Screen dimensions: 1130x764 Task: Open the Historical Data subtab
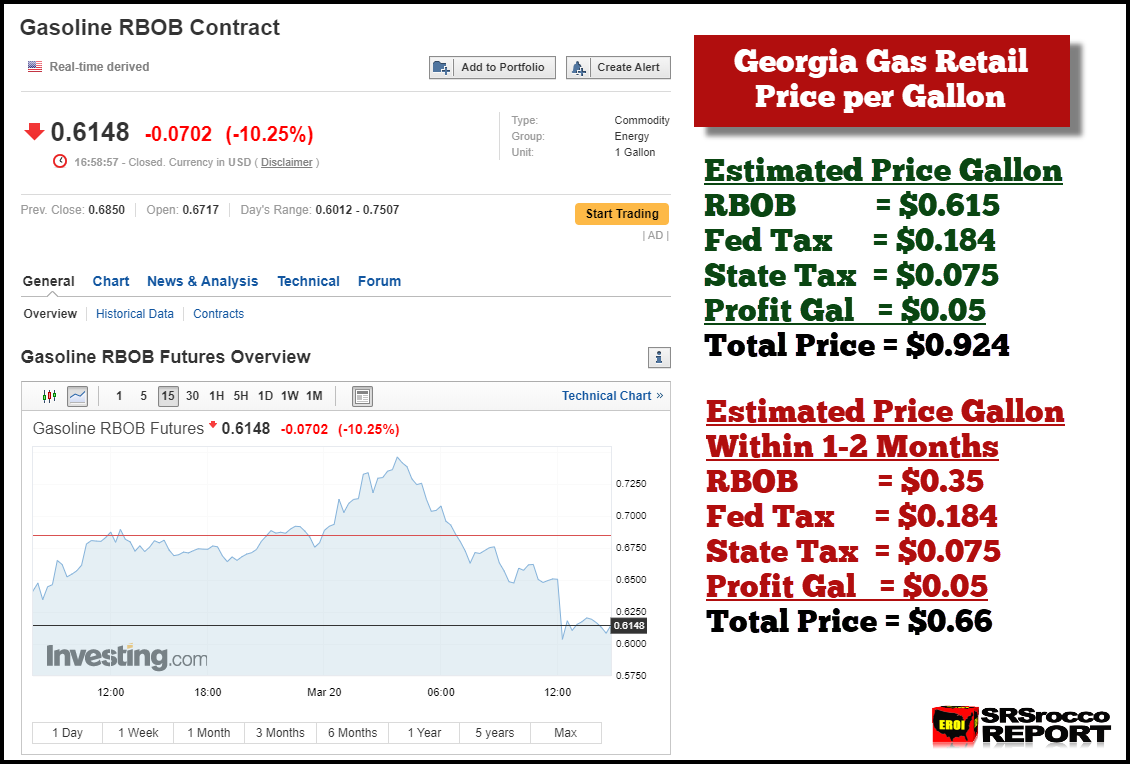click(135, 314)
